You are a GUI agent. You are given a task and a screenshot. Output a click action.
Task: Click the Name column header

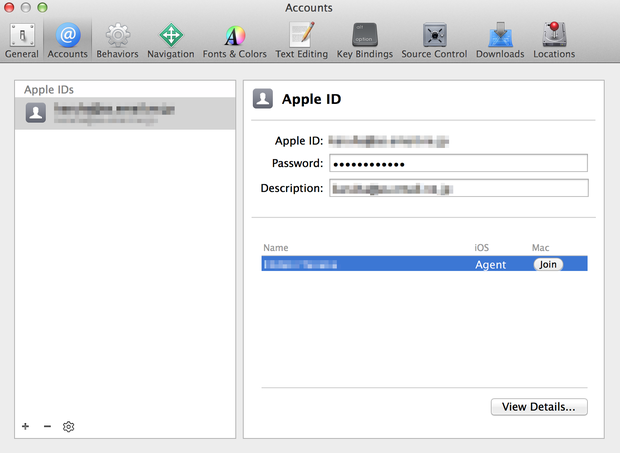pyautogui.click(x=276, y=248)
